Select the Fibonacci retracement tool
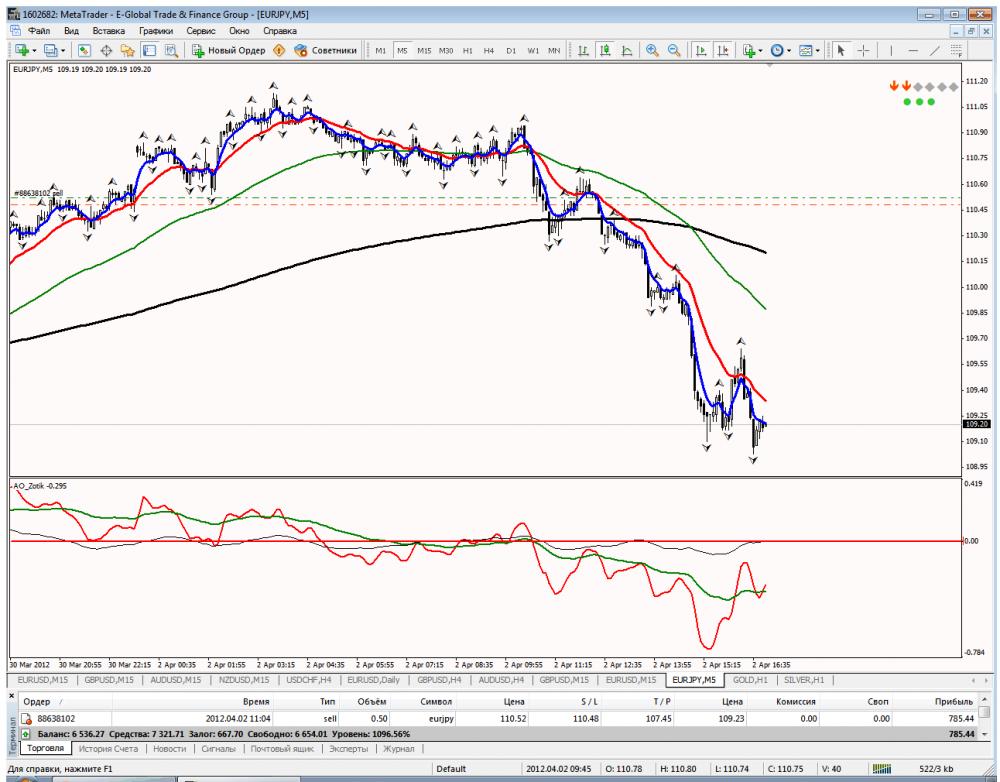Viewport: 1000px width, 782px height. coord(956,50)
